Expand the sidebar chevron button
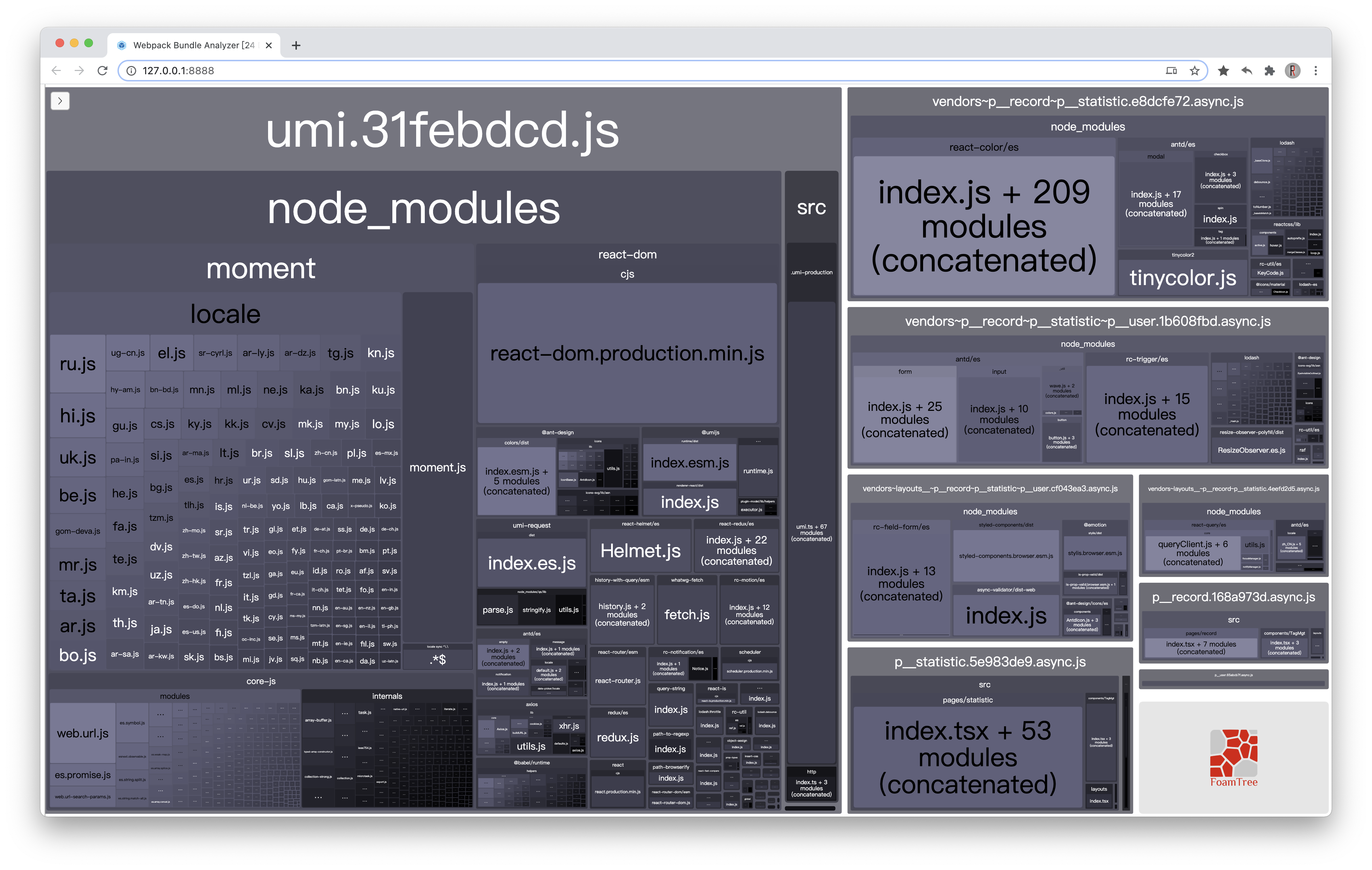 (60, 101)
